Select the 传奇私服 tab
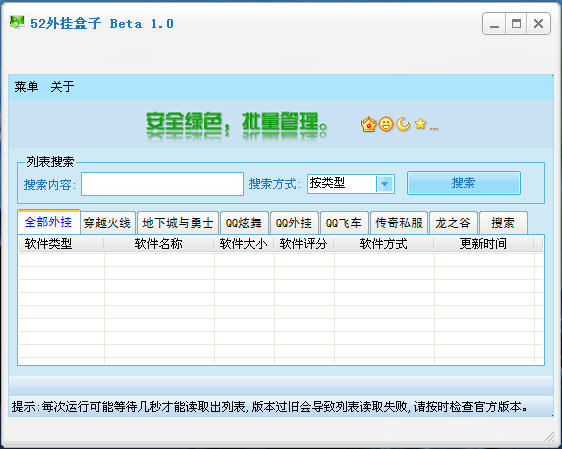 tap(399, 223)
